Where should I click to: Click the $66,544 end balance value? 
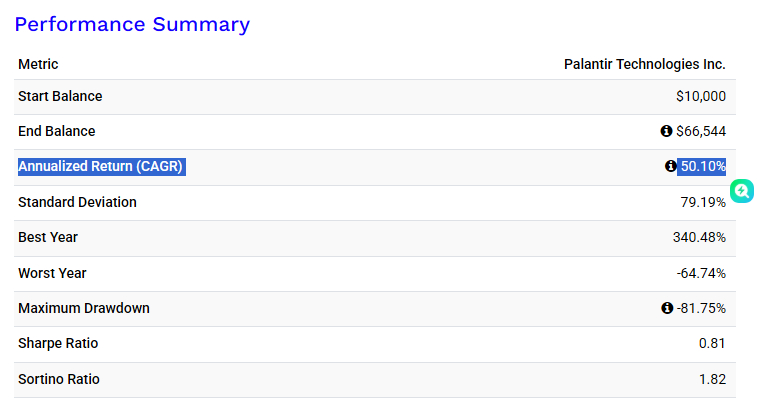point(701,131)
